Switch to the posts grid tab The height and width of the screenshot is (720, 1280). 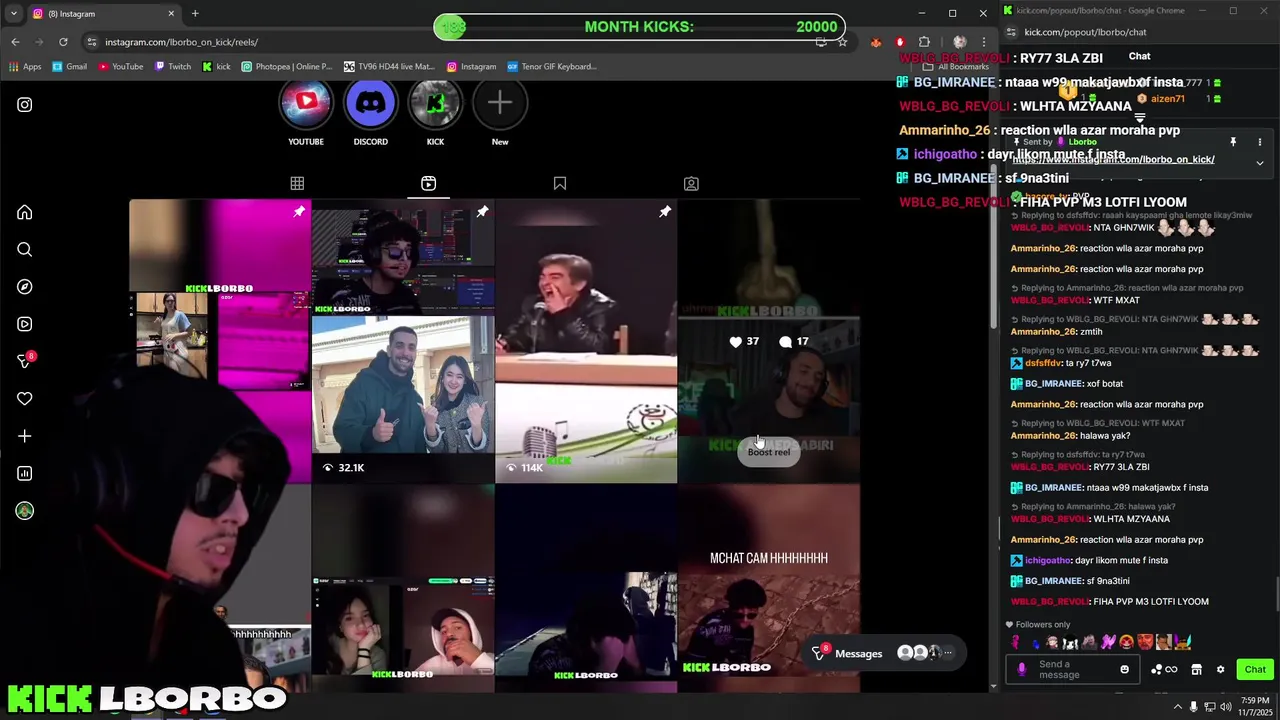coord(297,183)
